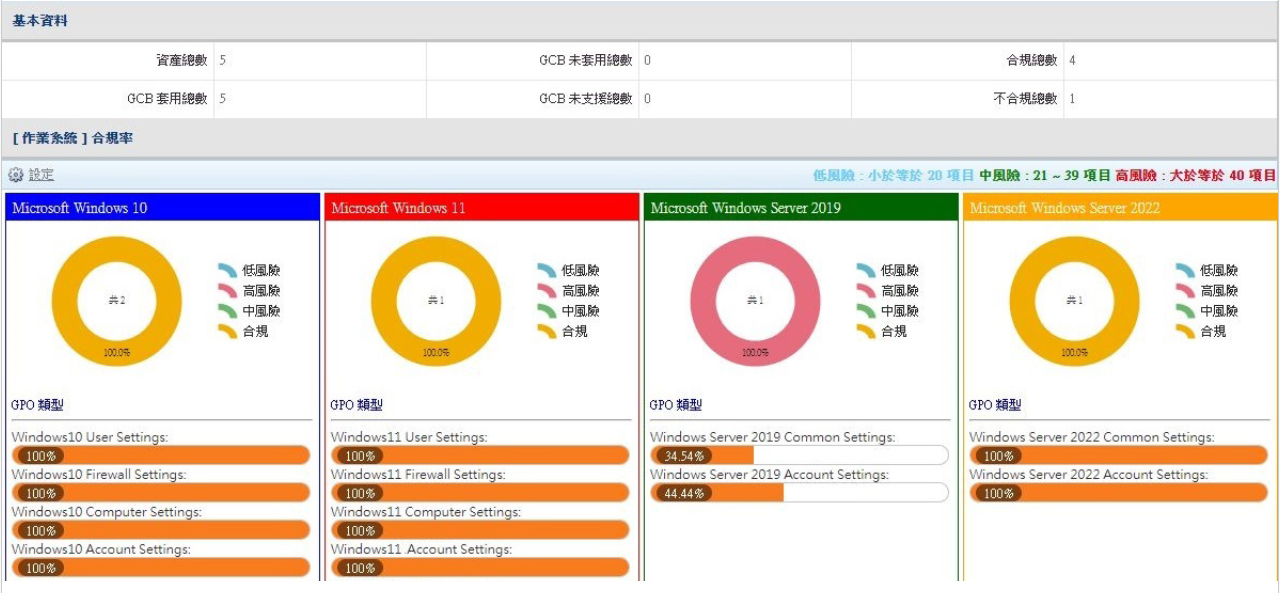Open the 設定 link
Viewport: 1280px width, 593px height.
[41, 175]
